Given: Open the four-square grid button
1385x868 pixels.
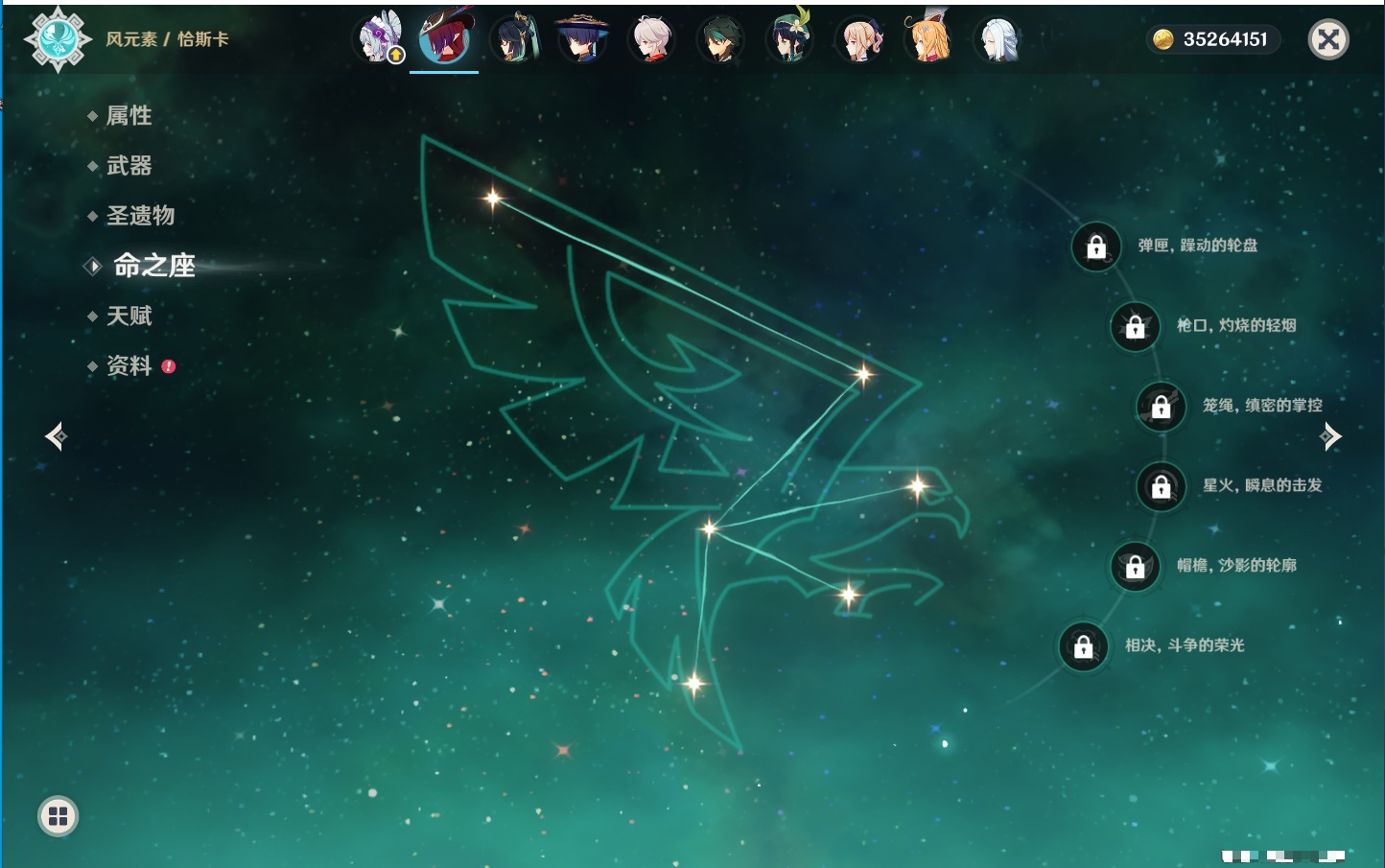Looking at the screenshot, I should pos(58,816).
